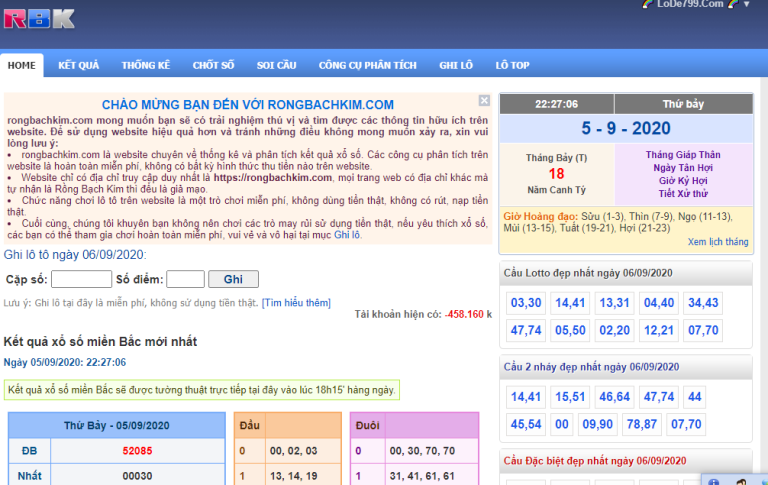The height and width of the screenshot is (485, 768).
Task: Open the Tìm hiểu thêm link
Action: 296,303
